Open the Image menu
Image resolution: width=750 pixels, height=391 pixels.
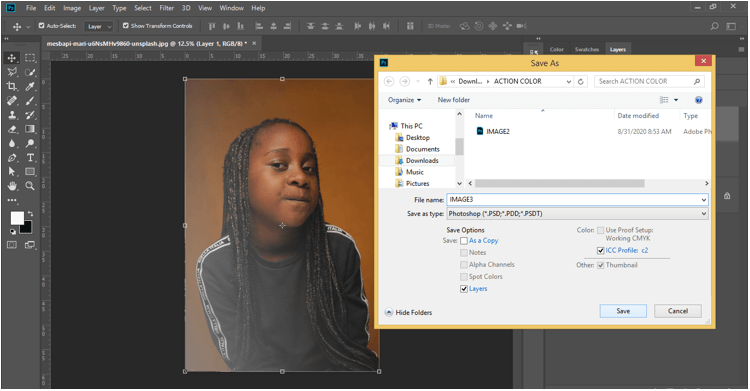click(72, 8)
